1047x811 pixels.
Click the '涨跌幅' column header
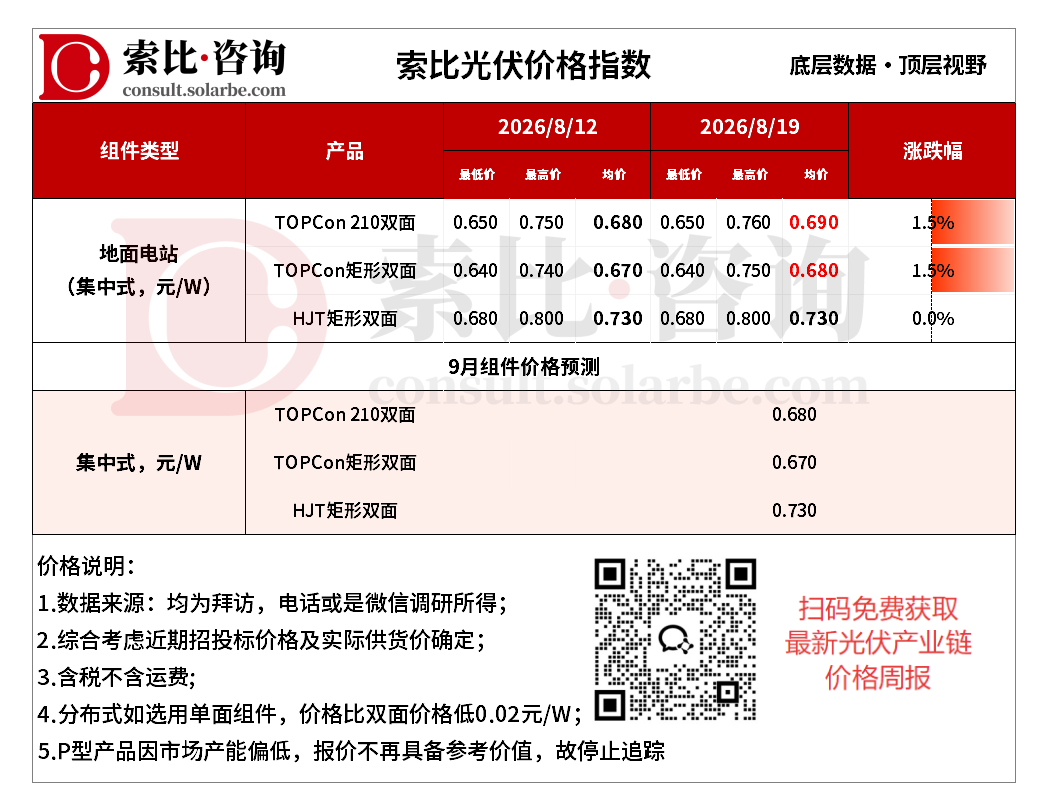tap(932, 151)
